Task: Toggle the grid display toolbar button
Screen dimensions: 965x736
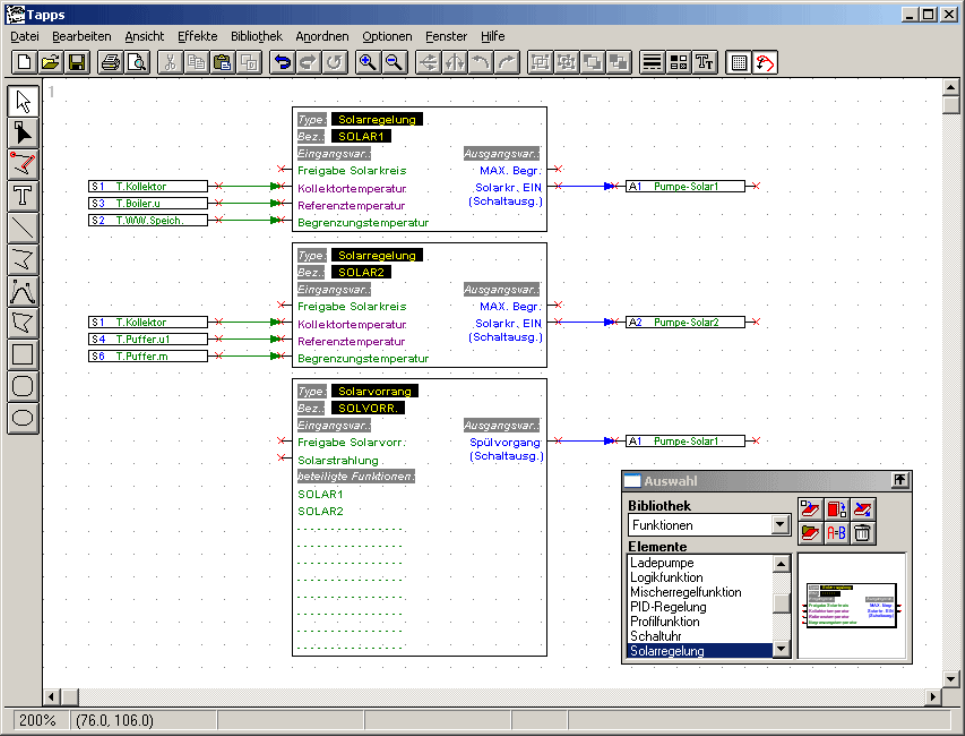Action: (x=739, y=62)
